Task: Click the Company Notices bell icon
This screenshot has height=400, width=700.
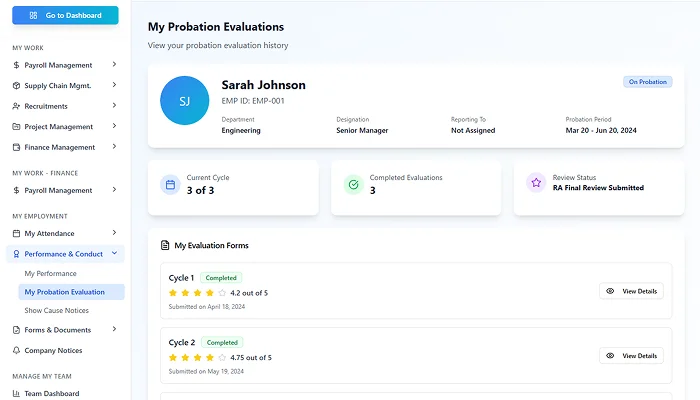Action: point(16,351)
